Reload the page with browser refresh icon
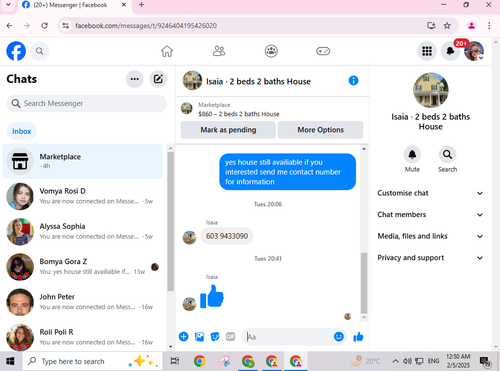 [x=45, y=26]
